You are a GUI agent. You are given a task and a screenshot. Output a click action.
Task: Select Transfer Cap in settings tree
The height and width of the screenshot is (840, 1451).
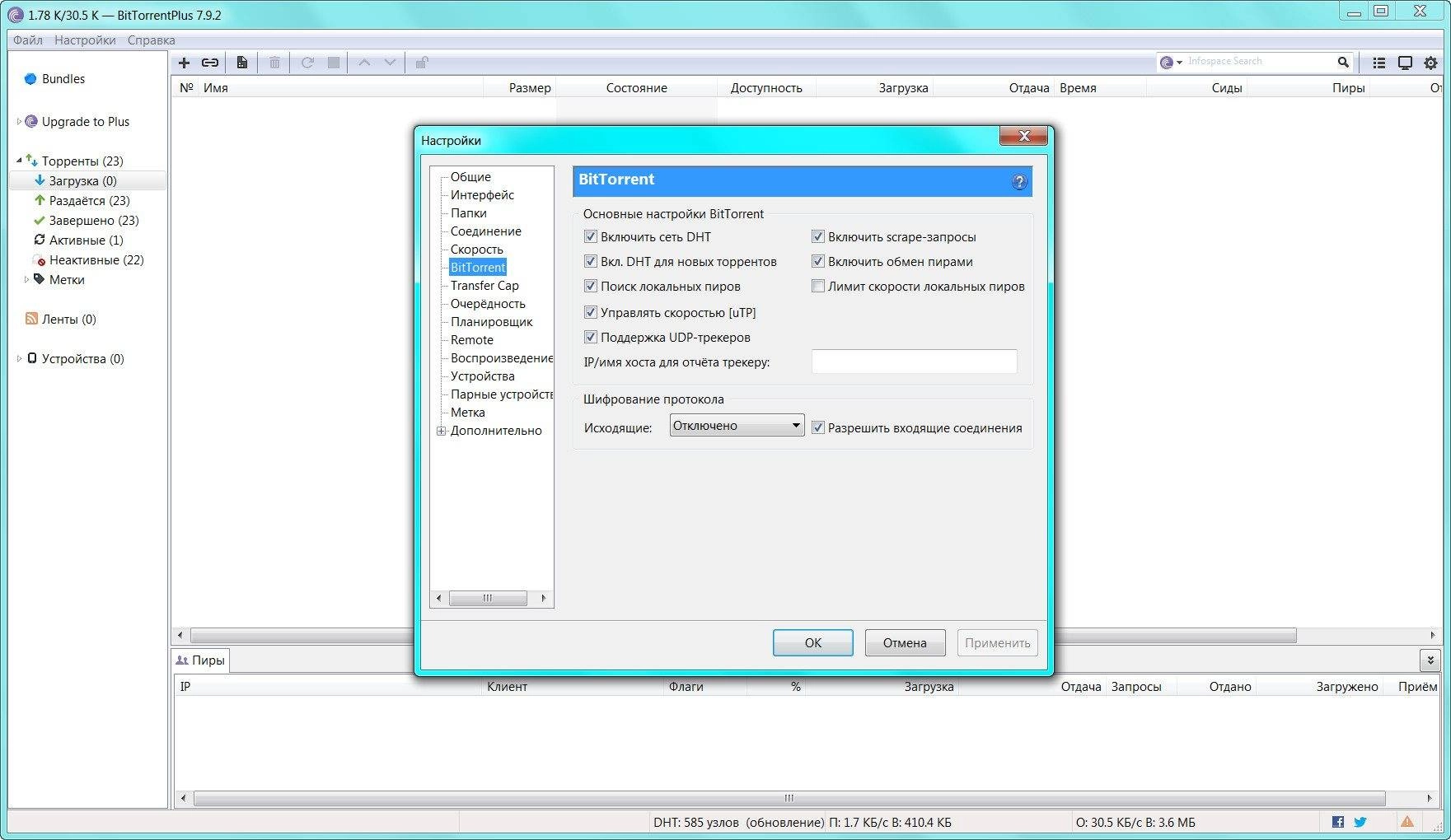tap(484, 286)
